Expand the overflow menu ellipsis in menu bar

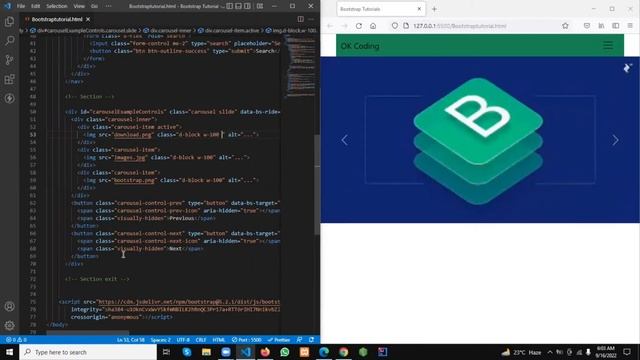[109, 6]
